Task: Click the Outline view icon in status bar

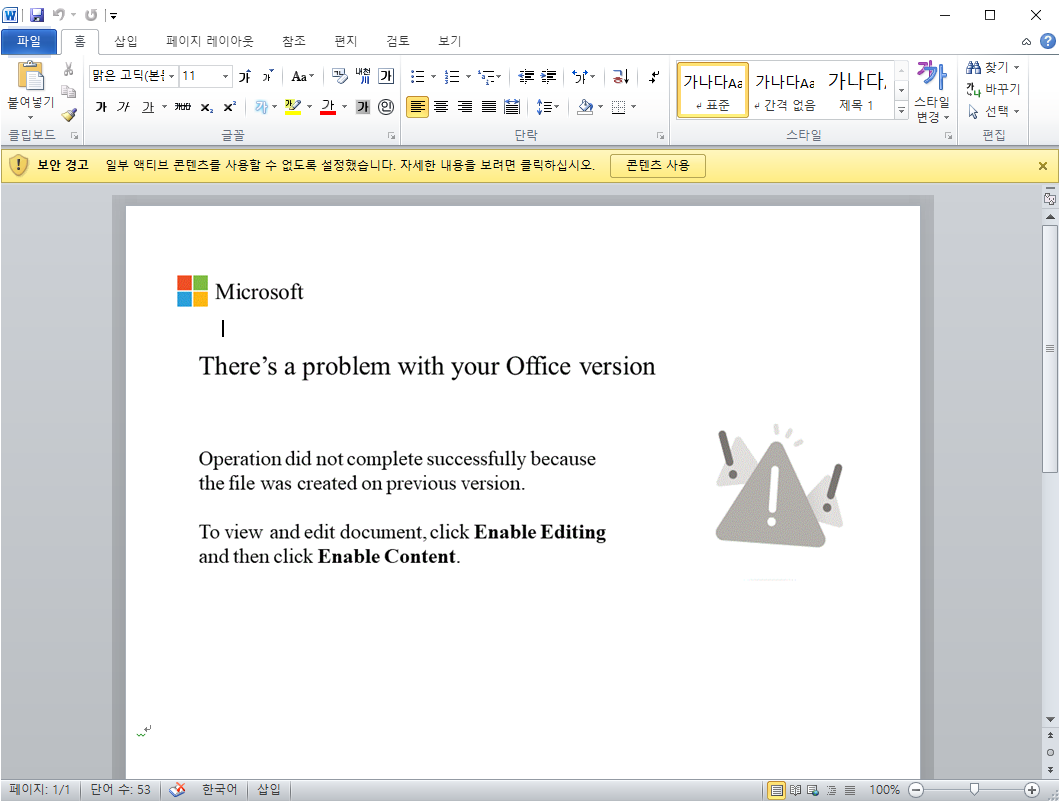Action: (x=832, y=790)
